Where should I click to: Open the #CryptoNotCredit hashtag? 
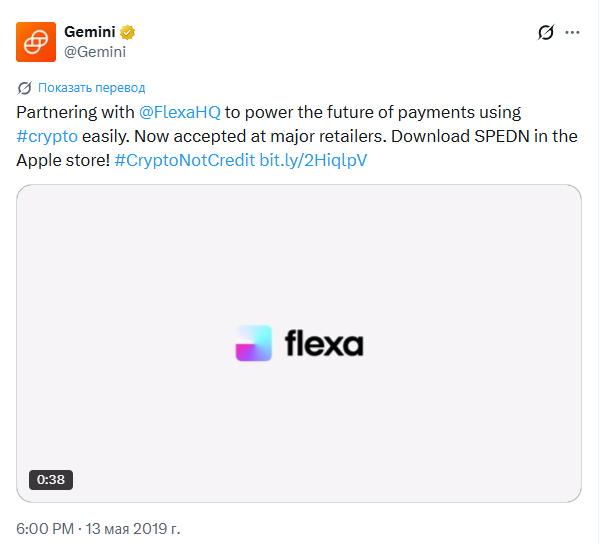(x=184, y=160)
